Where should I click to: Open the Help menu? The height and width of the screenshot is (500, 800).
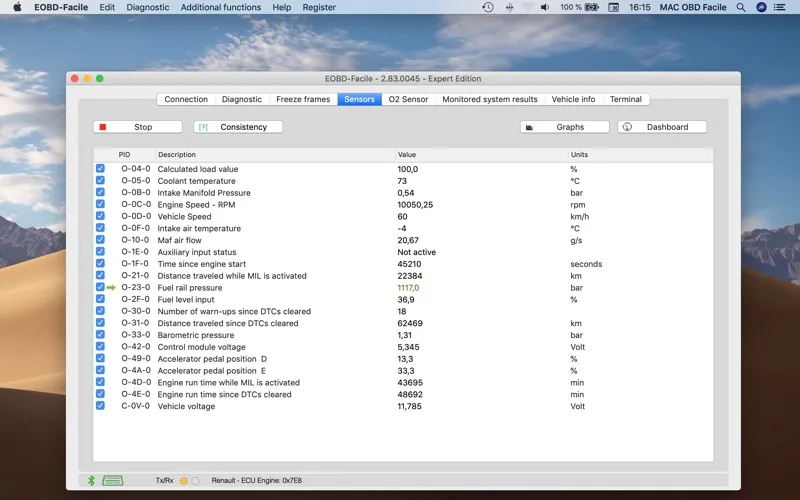[x=282, y=7]
